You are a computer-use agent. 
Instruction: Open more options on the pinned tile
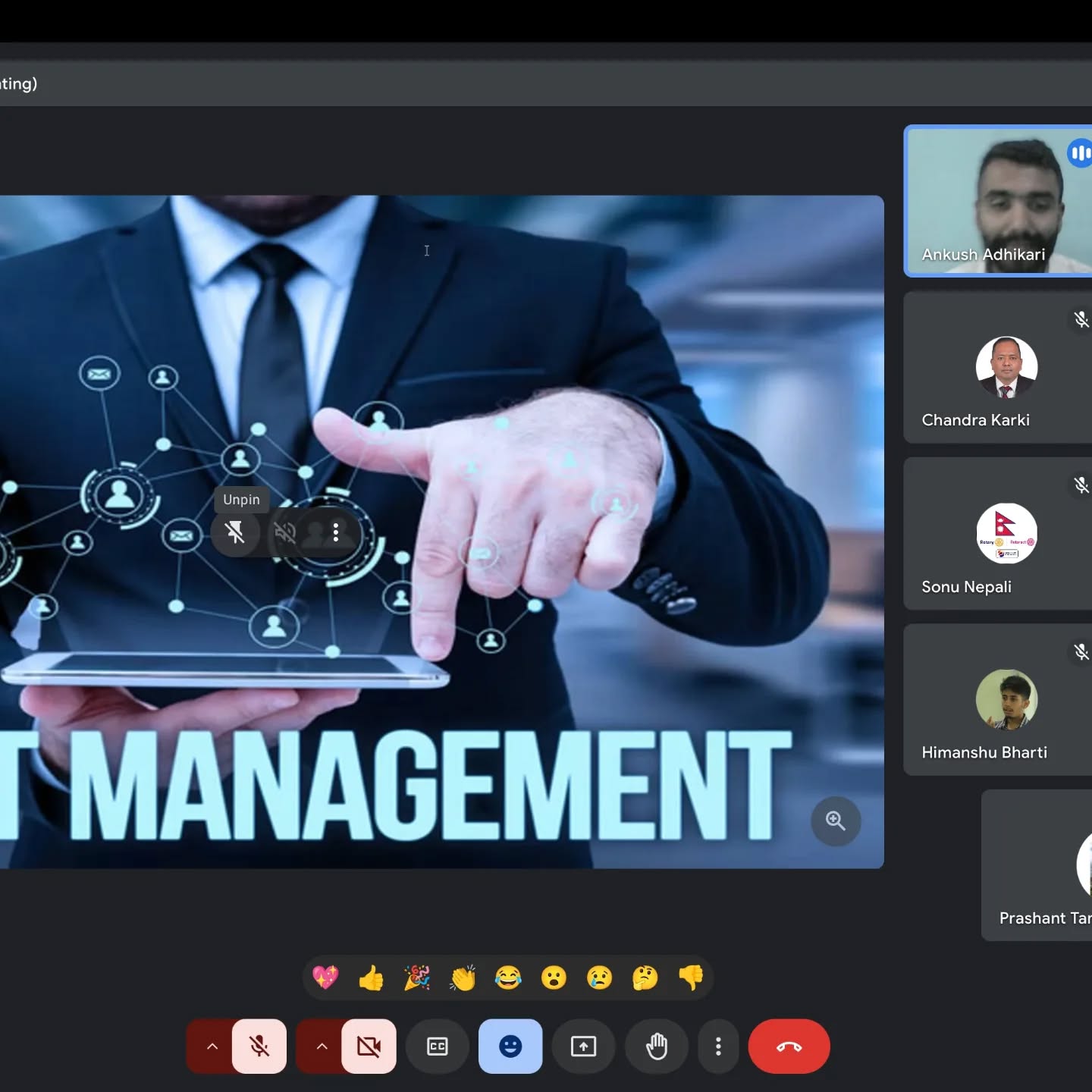(x=335, y=532)
